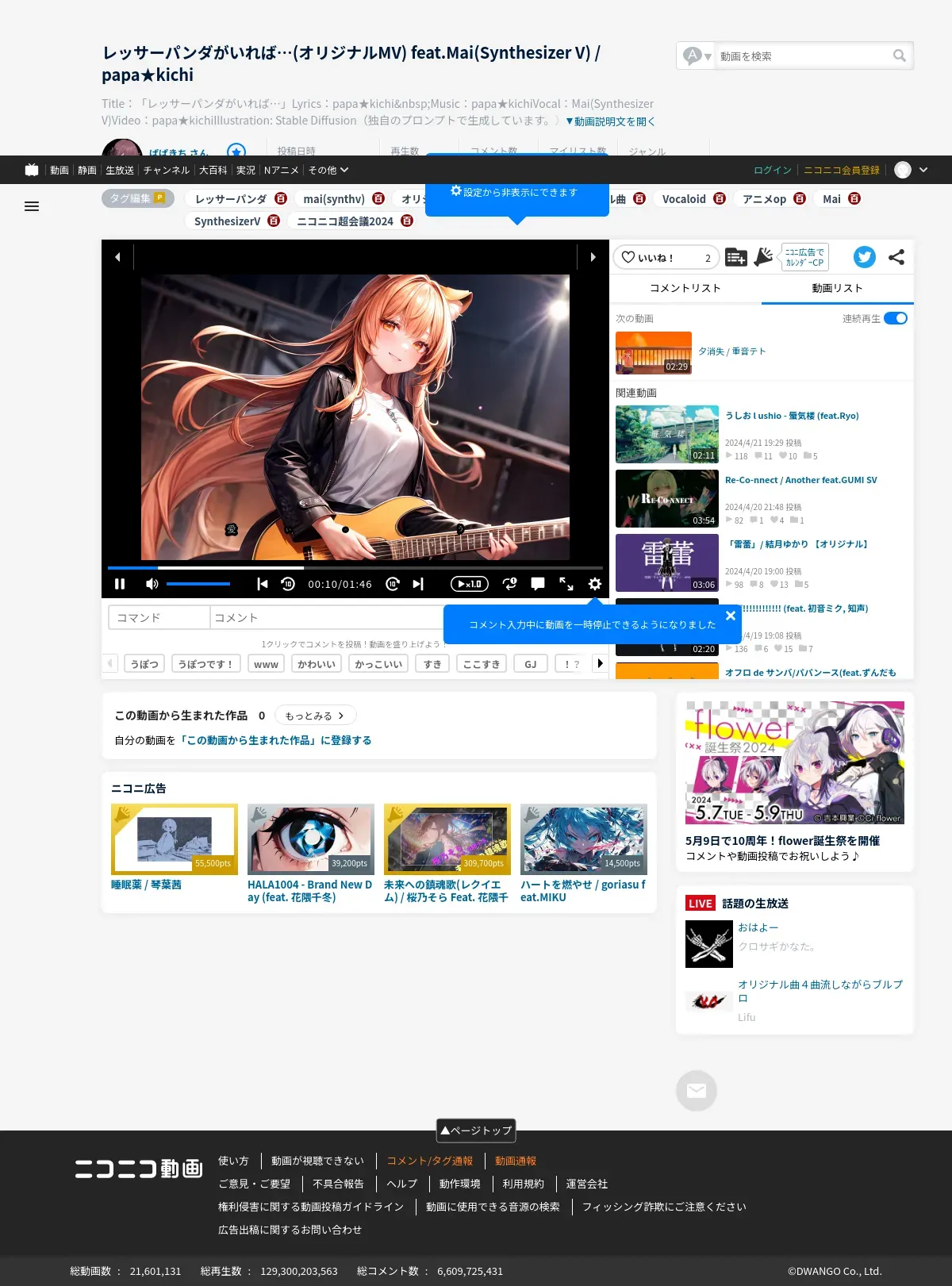Skip forward 10 seconds icon

[393, 584]
